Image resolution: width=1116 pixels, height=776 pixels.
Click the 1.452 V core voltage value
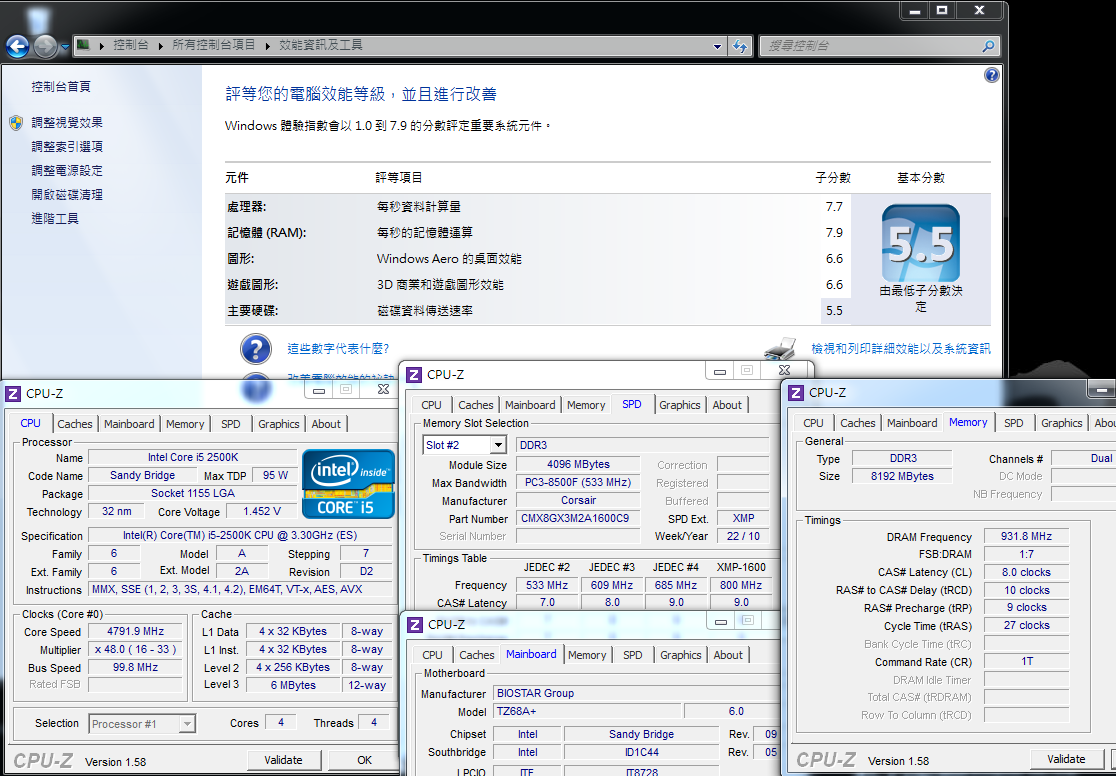(x=261, y=512)
